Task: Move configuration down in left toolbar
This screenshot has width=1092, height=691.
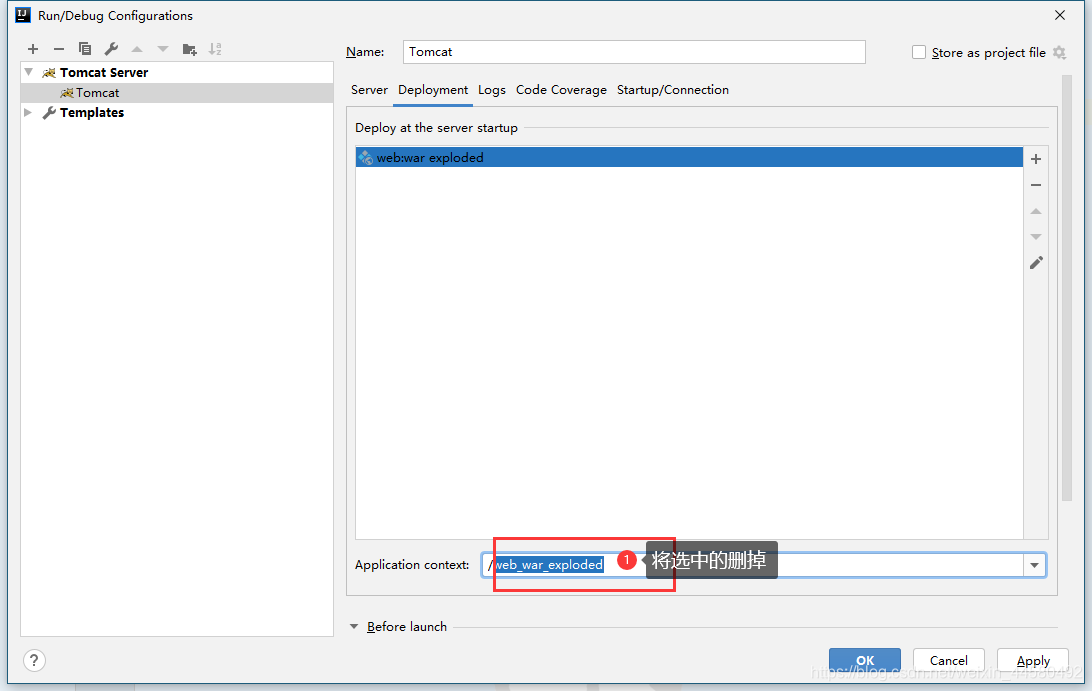Action: point(163,49)
